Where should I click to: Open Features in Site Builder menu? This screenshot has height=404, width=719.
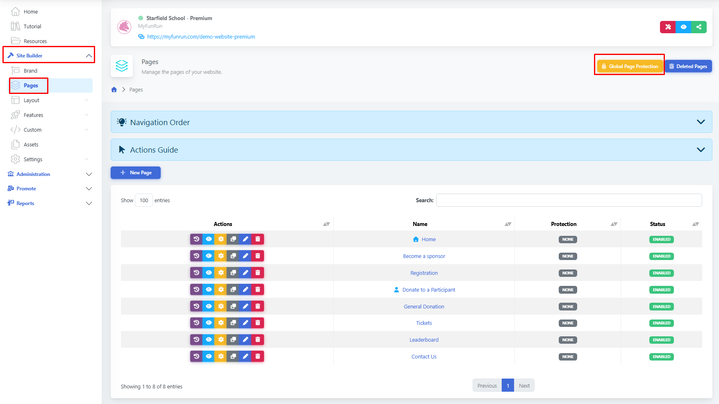(x=33, y=115)
